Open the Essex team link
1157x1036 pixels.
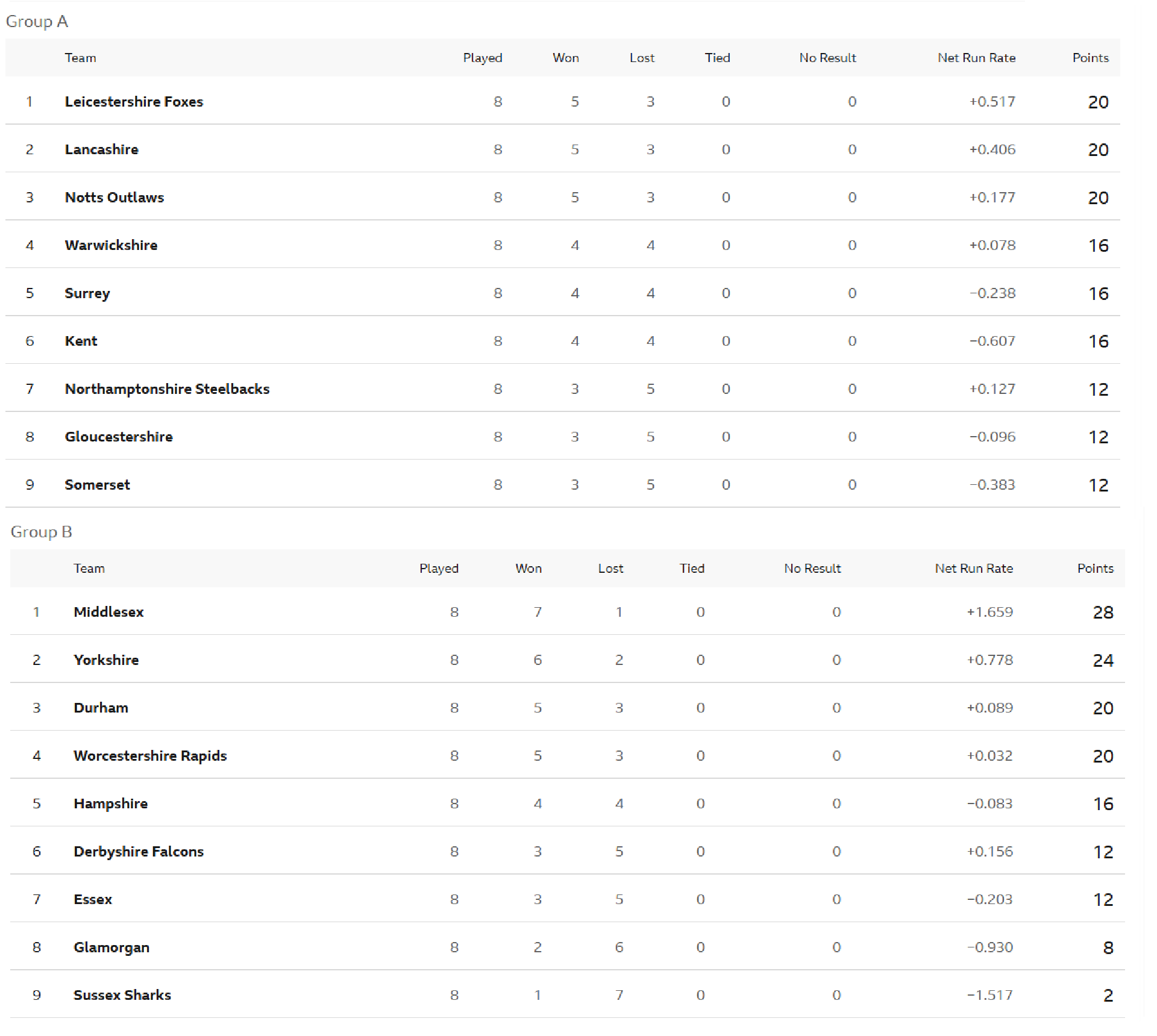click(93, 899)
